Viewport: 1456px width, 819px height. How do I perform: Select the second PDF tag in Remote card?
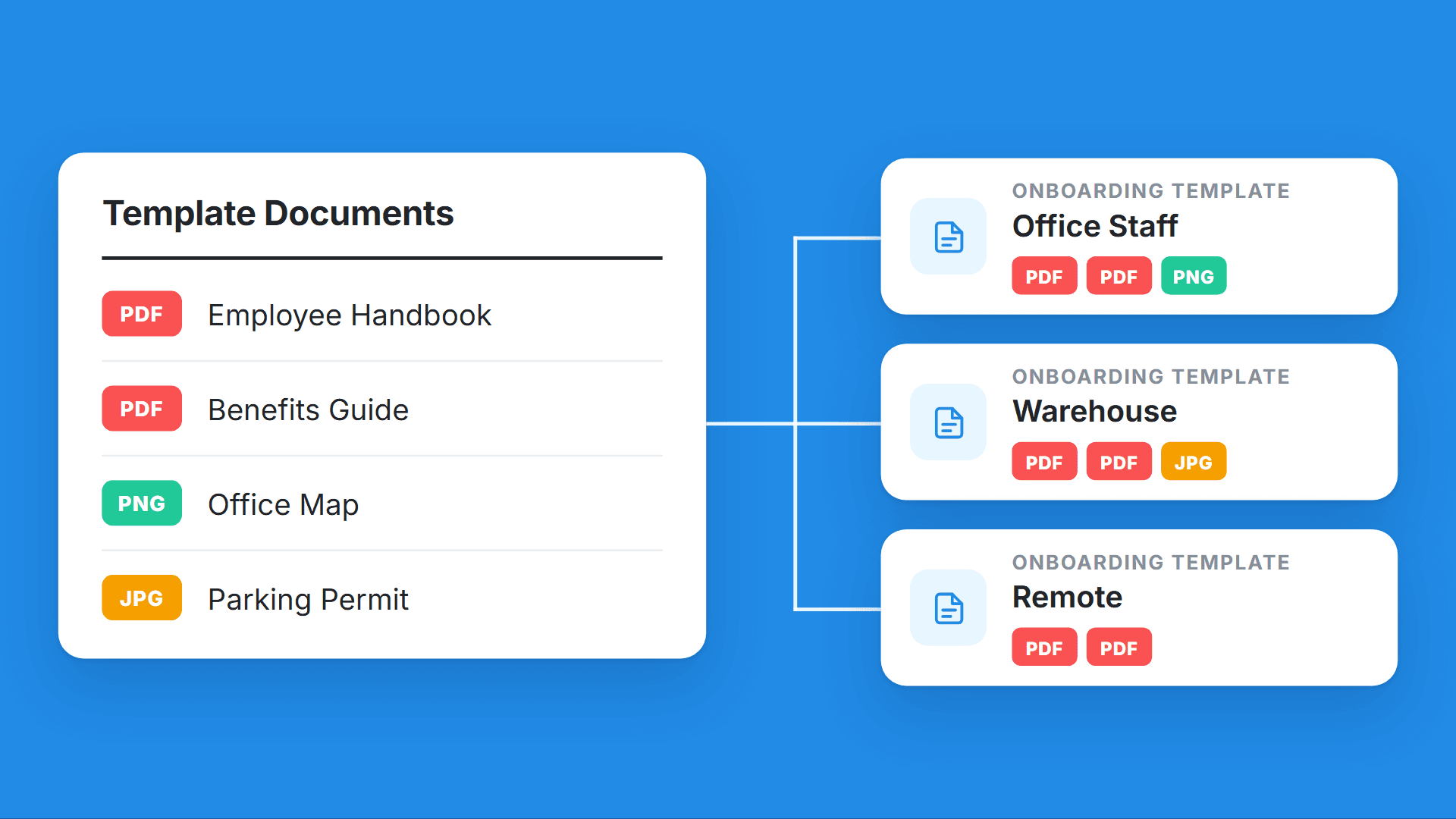tap(1119, 648)
